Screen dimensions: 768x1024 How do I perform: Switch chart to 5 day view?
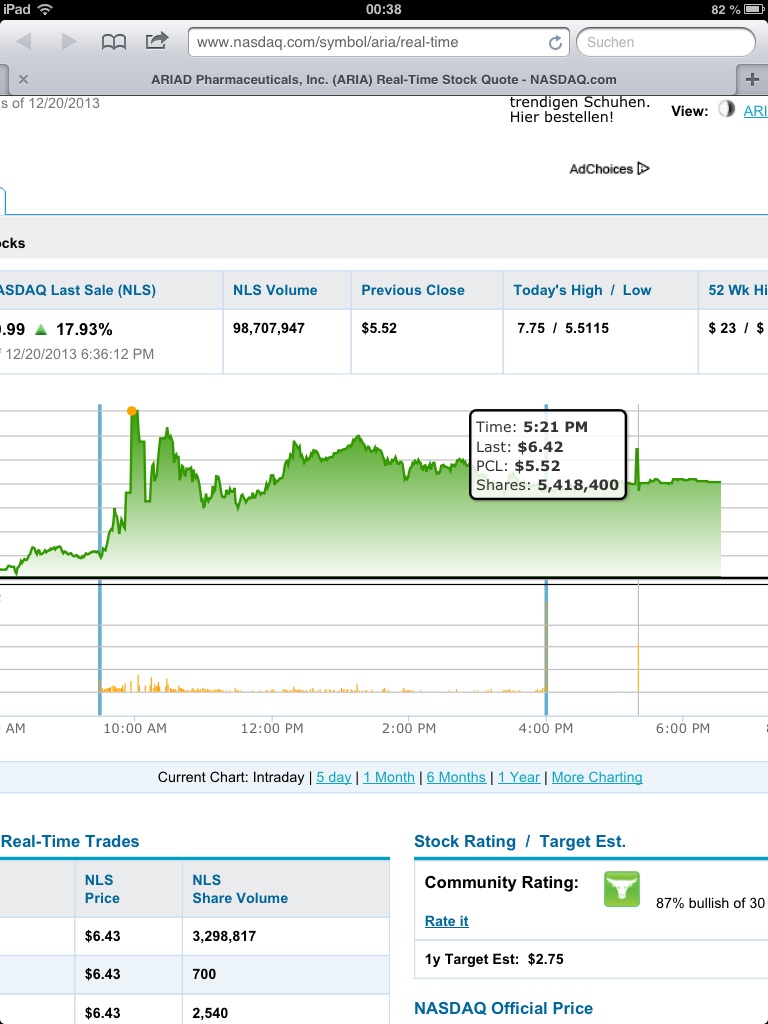coord(334,777)
